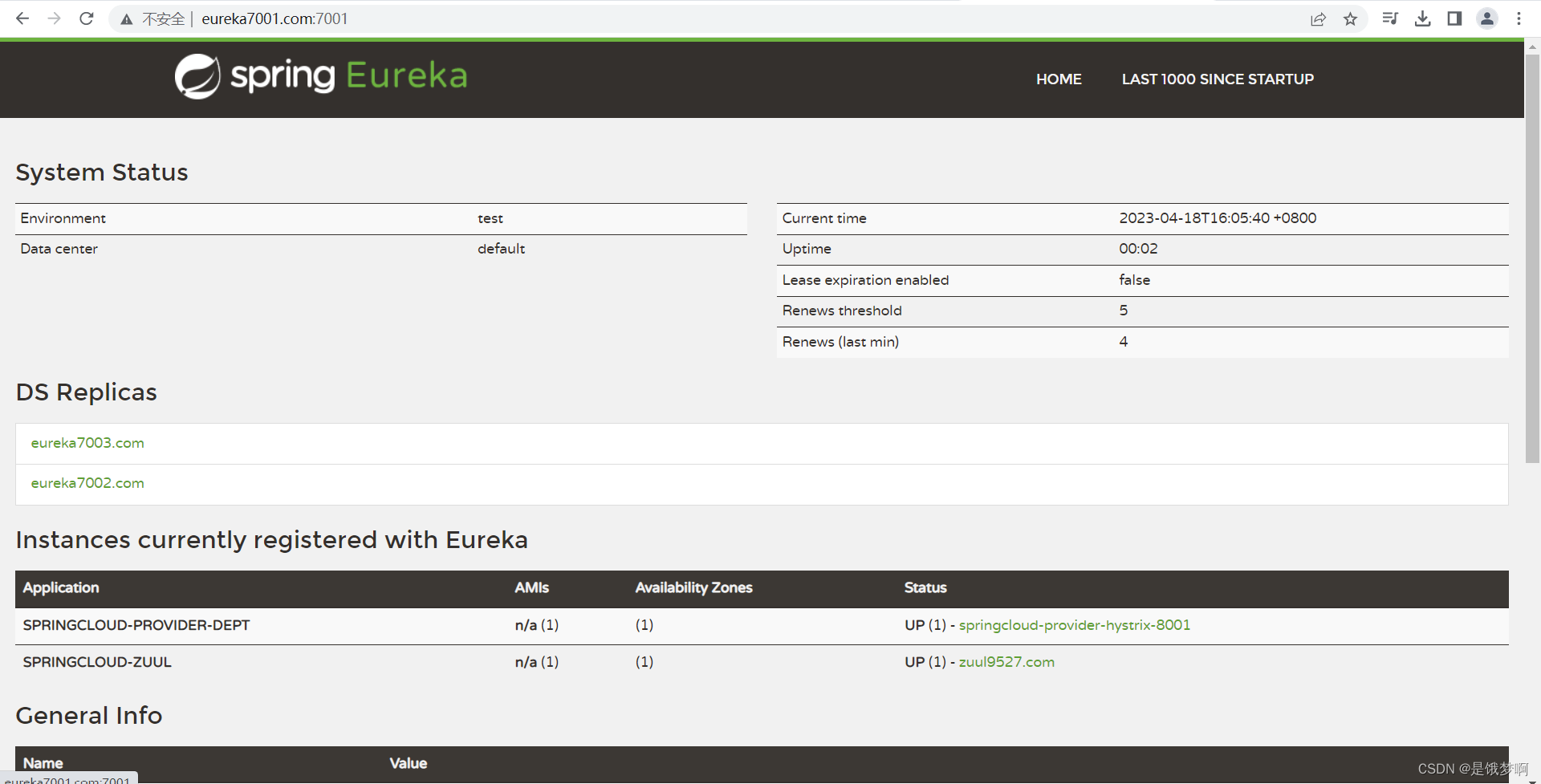The height and width of the screenshot is (784, 1541).
Task: Click the Renews (last min) label
Action: click(x=840, y=342)
